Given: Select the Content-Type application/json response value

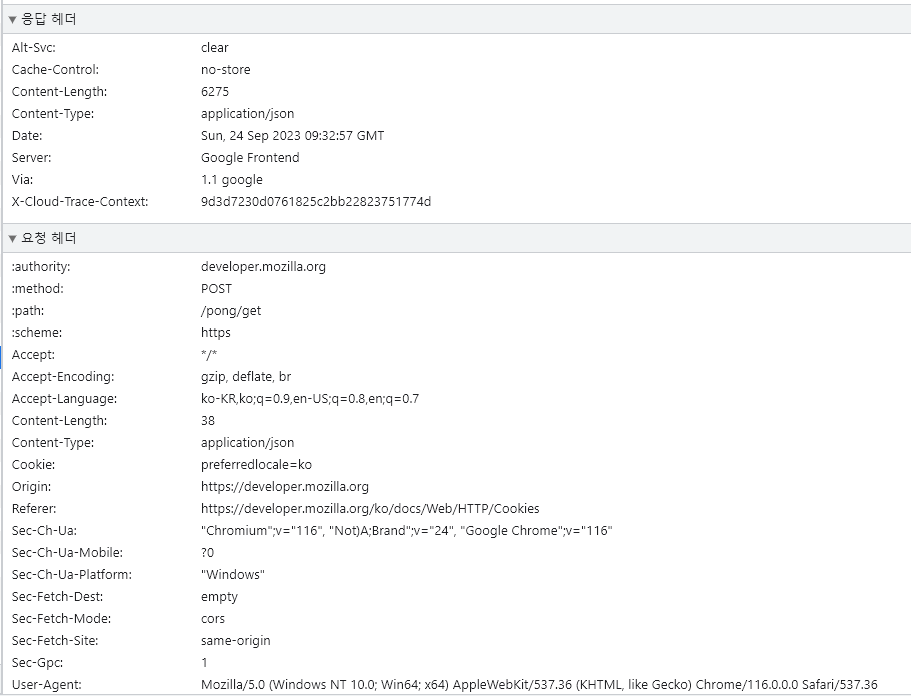Looking at the screenshot, I should click(x=248, y=114).
